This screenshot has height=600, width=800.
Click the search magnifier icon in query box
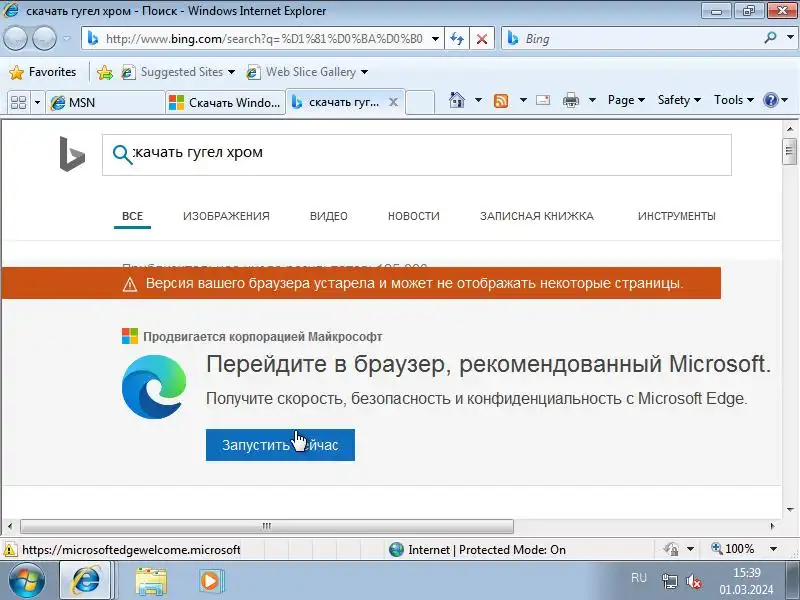click(x=122, y=154)
